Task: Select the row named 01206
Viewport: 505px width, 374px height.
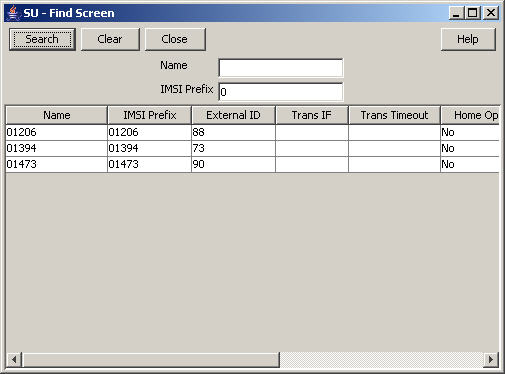Action: [x=252, y=132]
